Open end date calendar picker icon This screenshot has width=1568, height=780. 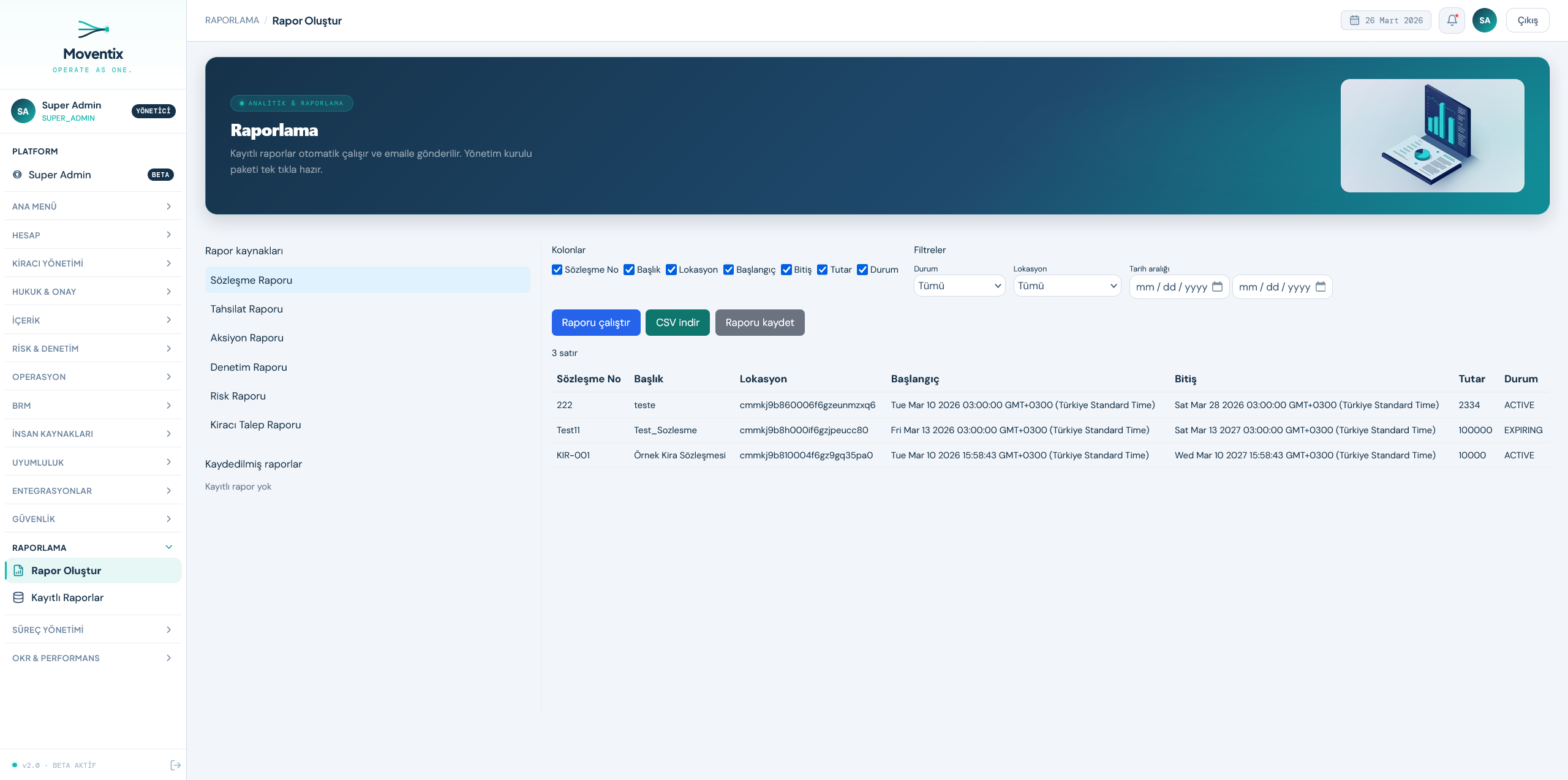(x=1321, y=287)
